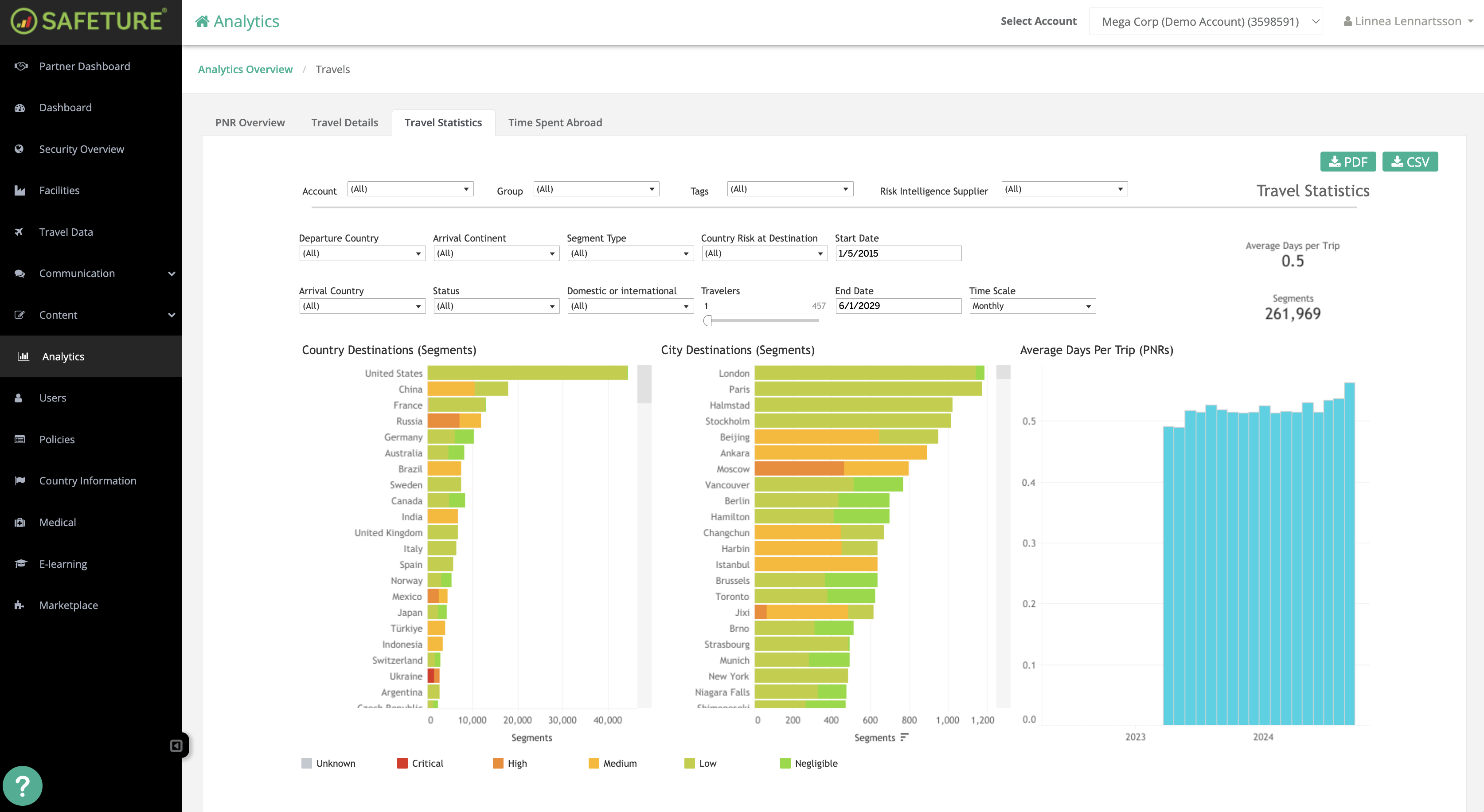Viewport: 1484px width, 812px height.
Task: Click the Partner Dashboard handshake icon
Action: click(20, 66)
